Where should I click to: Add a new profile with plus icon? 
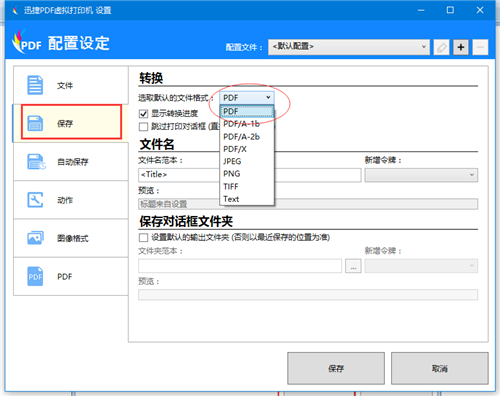461,47
